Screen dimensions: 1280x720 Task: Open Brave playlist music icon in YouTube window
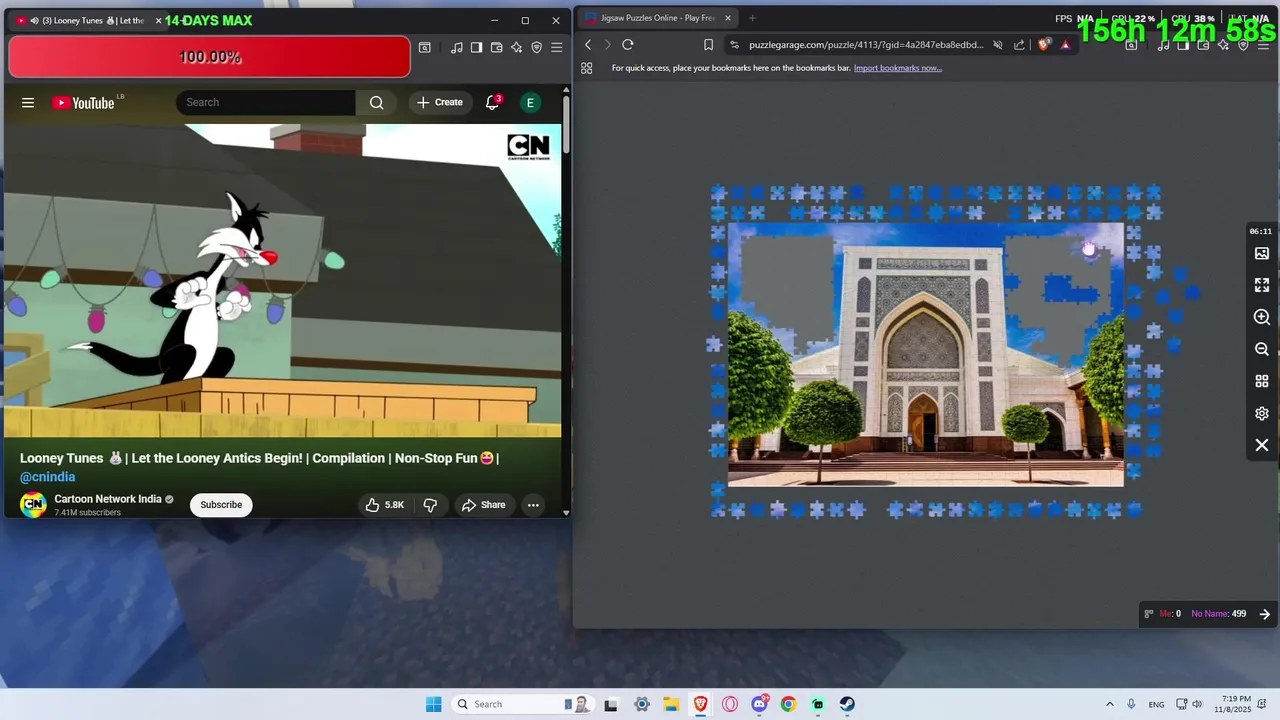(x=457, y=47)
